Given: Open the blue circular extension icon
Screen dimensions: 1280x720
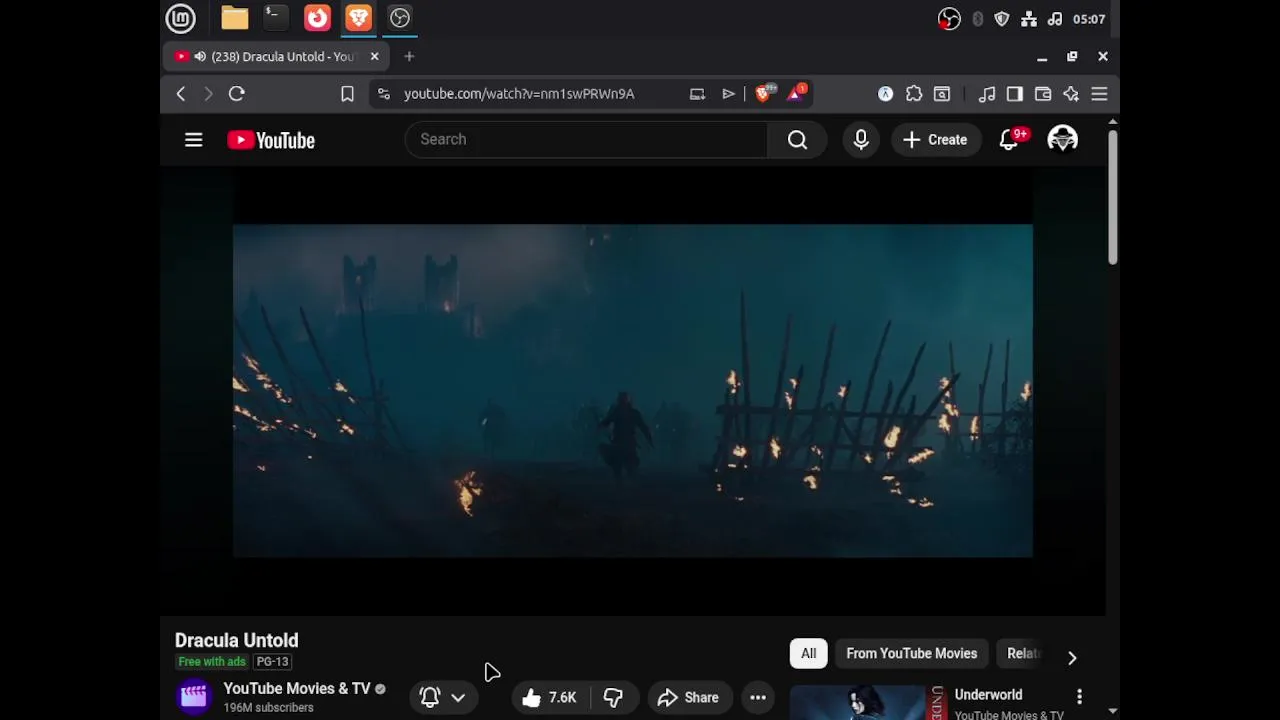Looking at the screenshot, I should [885, 94].
